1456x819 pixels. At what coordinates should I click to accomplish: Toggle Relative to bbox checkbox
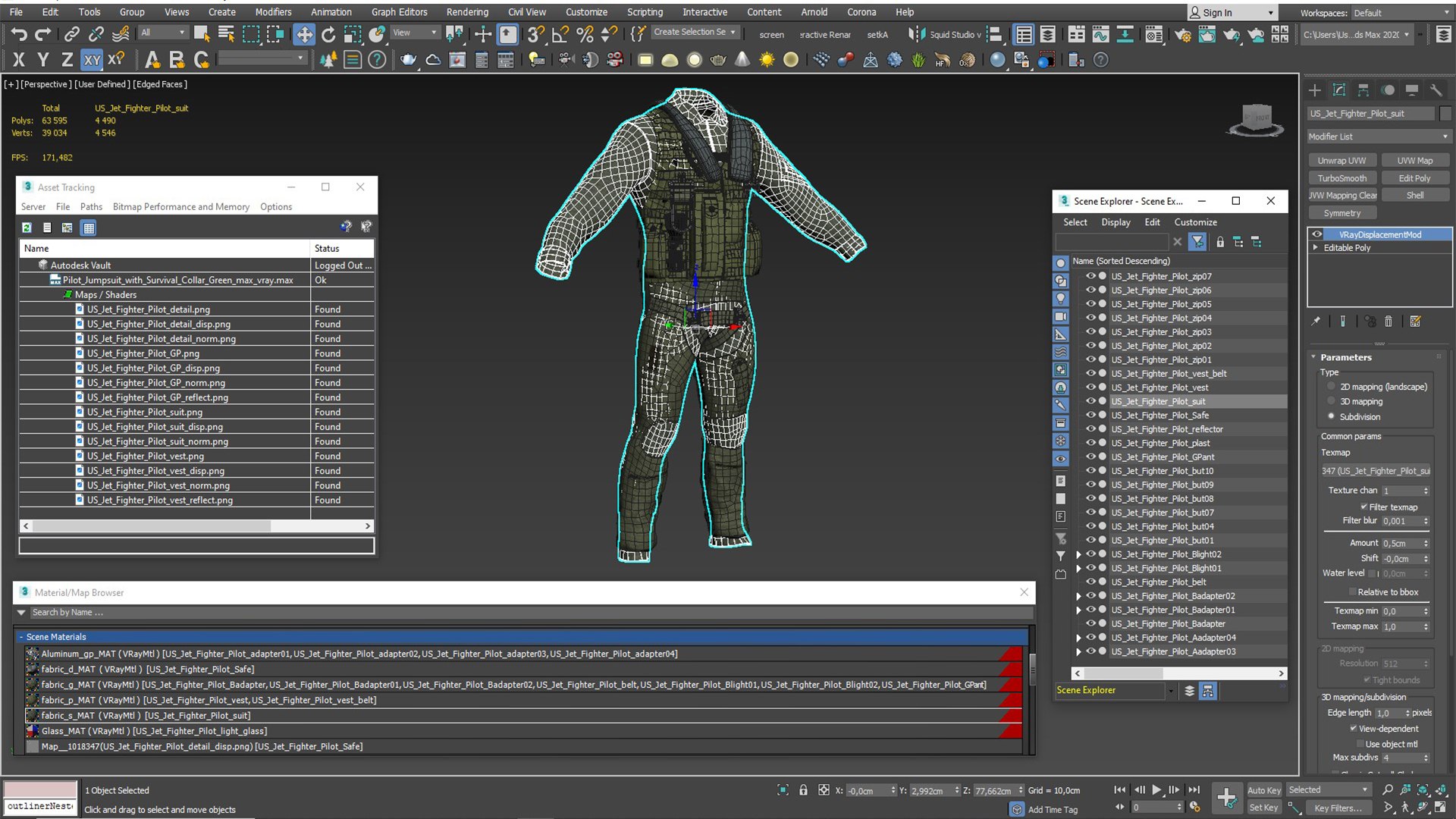(x=1352, y=592)
